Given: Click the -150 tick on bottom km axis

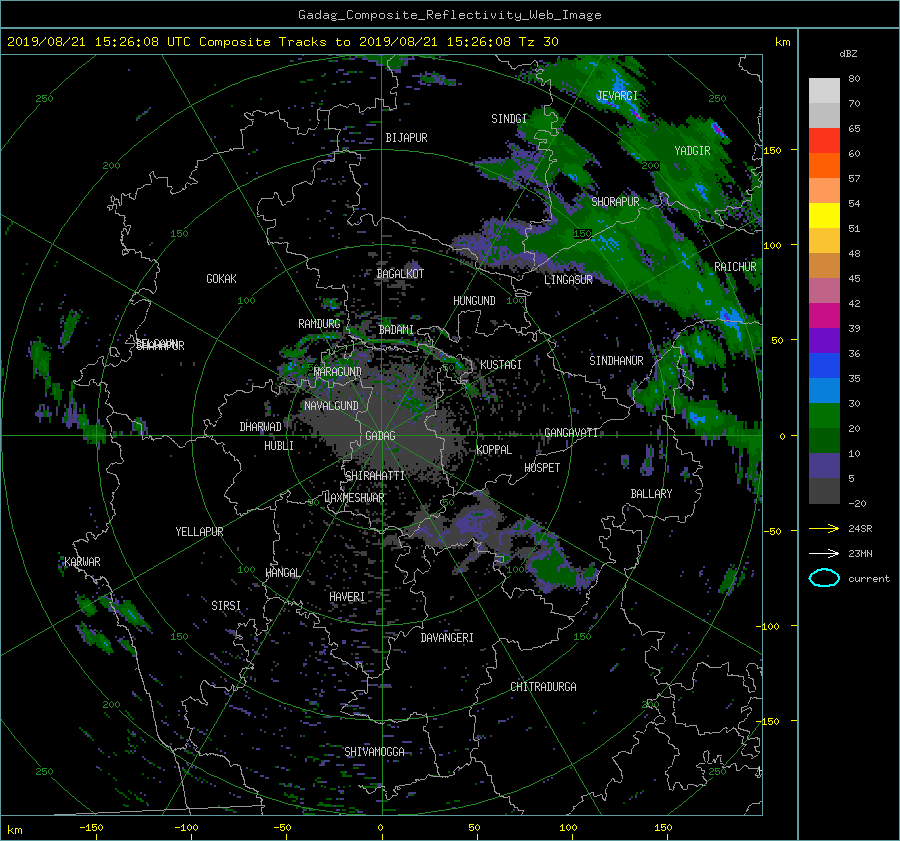Looking at the screenshot, I should point(91,828).
